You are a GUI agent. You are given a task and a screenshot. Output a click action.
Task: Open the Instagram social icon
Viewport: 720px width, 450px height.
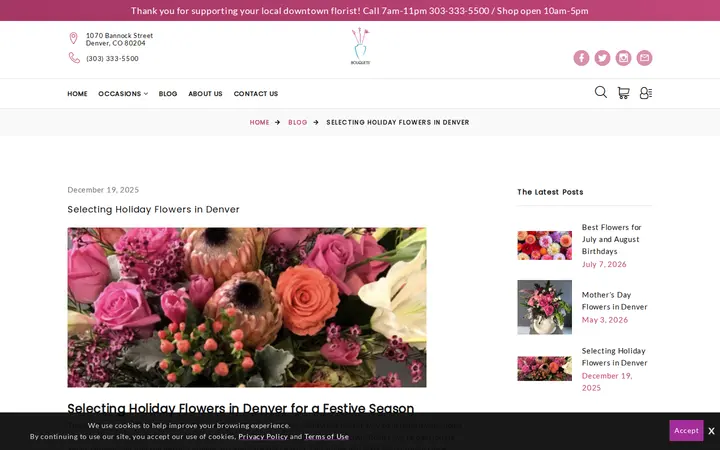tap(623, 58)
